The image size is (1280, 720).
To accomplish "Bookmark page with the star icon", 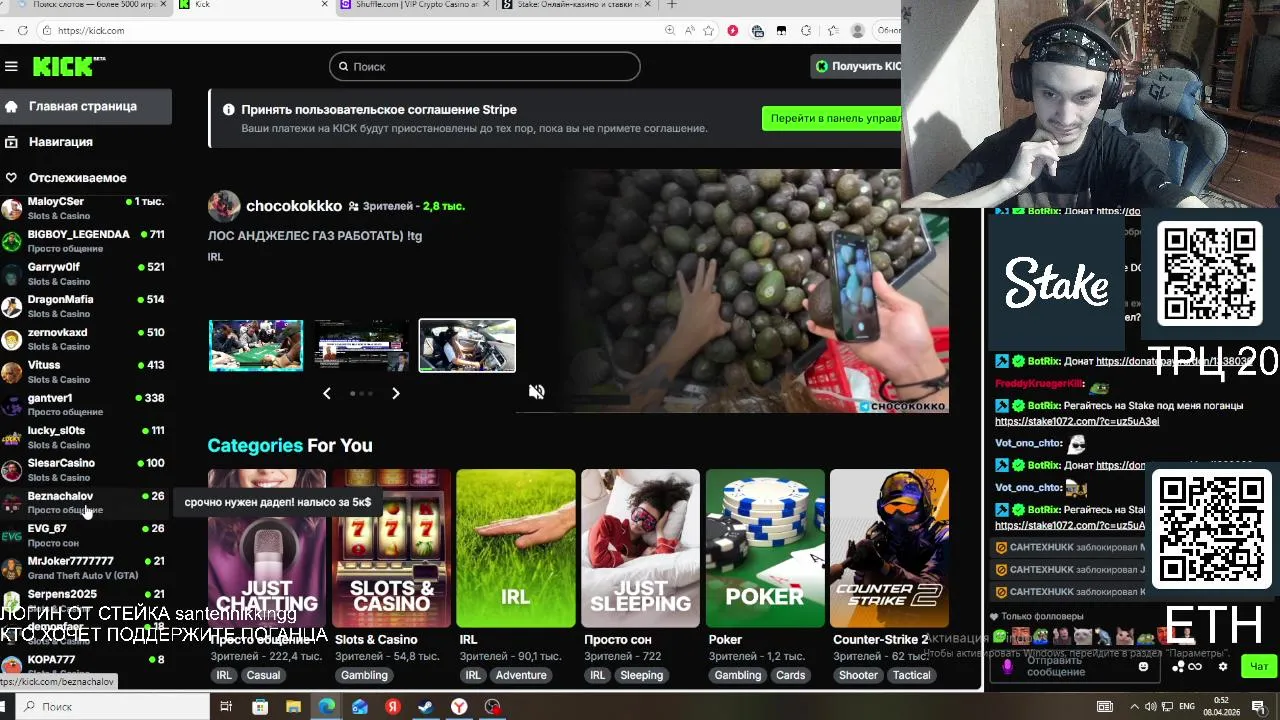I will tap(709, 31).
